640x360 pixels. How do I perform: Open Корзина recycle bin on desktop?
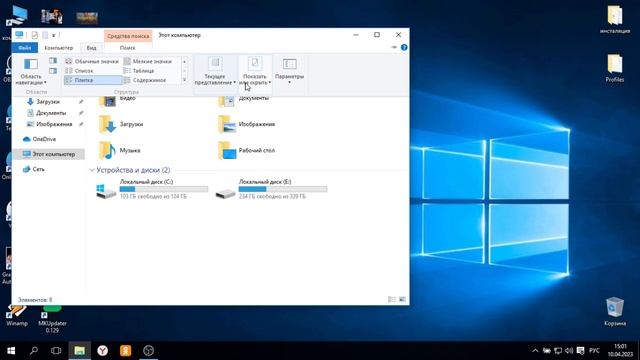pos(615,311)
